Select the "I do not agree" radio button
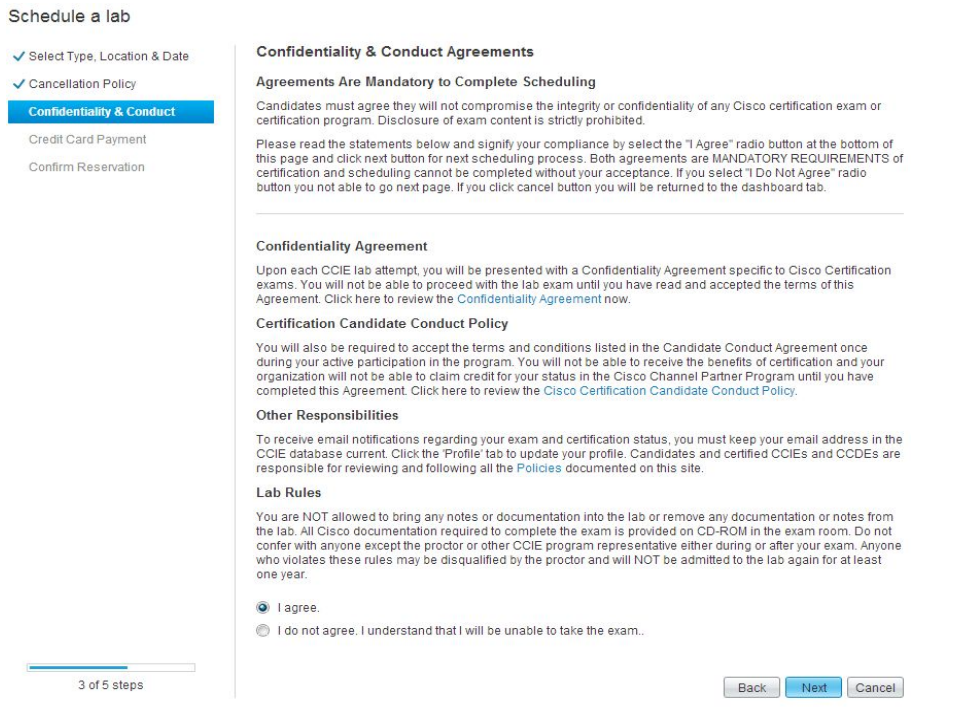Image resolution: width=957 pixels, height=707 pixels. pos(263,630)
